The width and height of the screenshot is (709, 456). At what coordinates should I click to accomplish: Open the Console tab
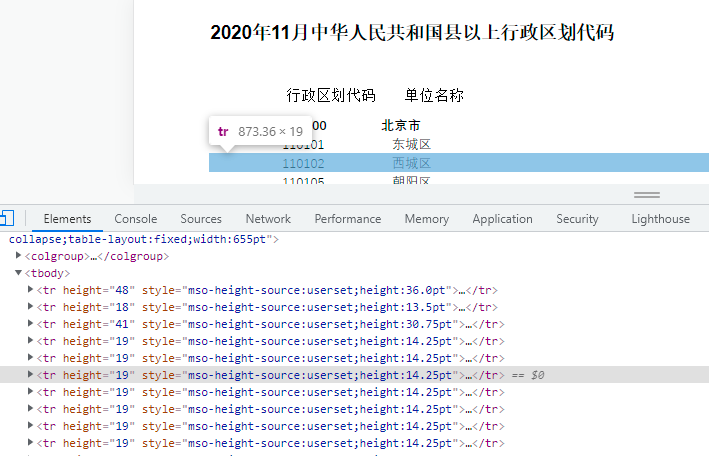coord(136,219)
